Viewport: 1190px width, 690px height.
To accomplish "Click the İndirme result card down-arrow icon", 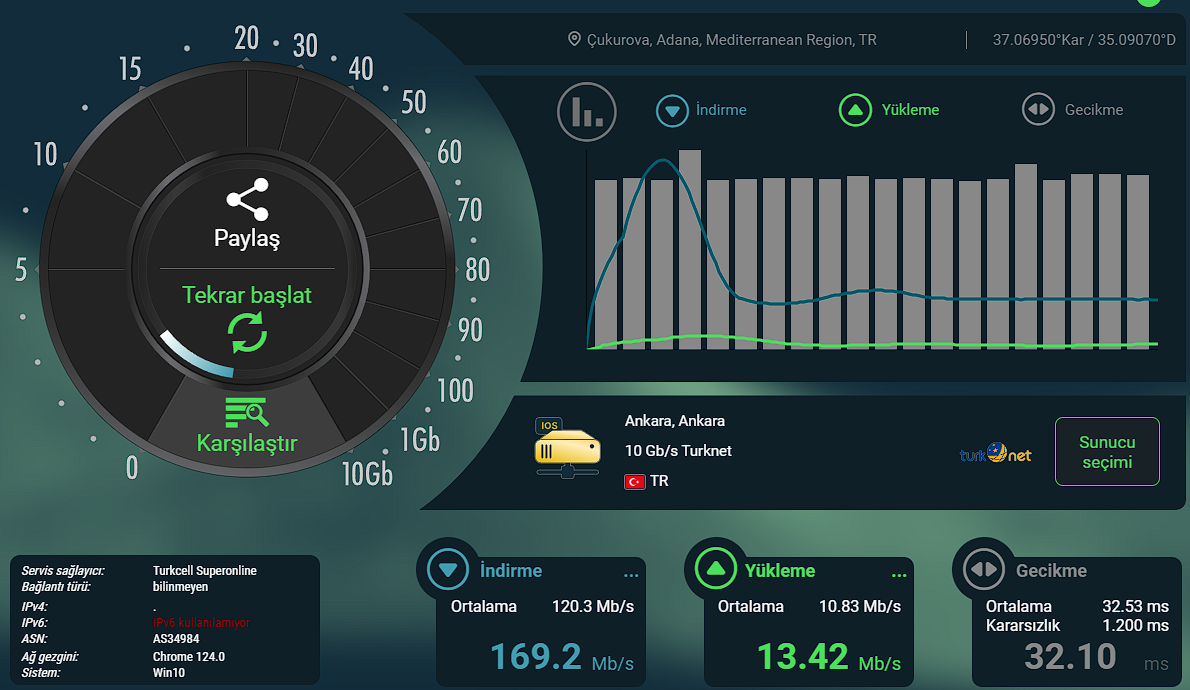I will 448,569.
